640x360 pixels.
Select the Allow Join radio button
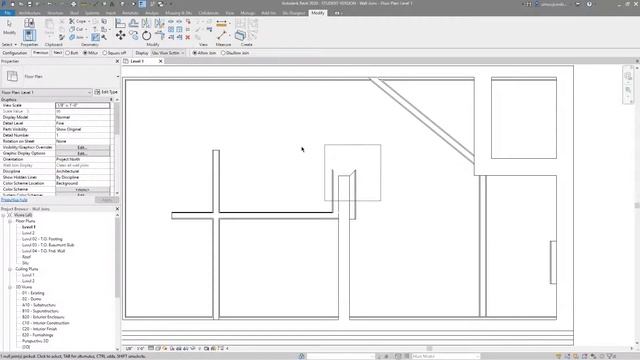(194, 53)
